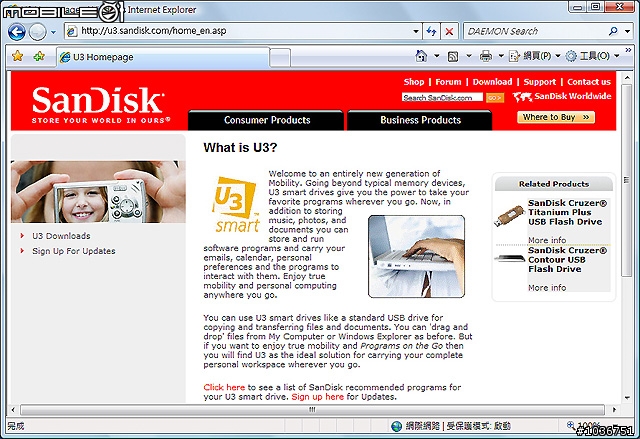Image resolution: width=640 pixels, height=439 pixels.
Task: Click the Cruzer Titanium Plus drive thumbnail
Action: (509, 216)
